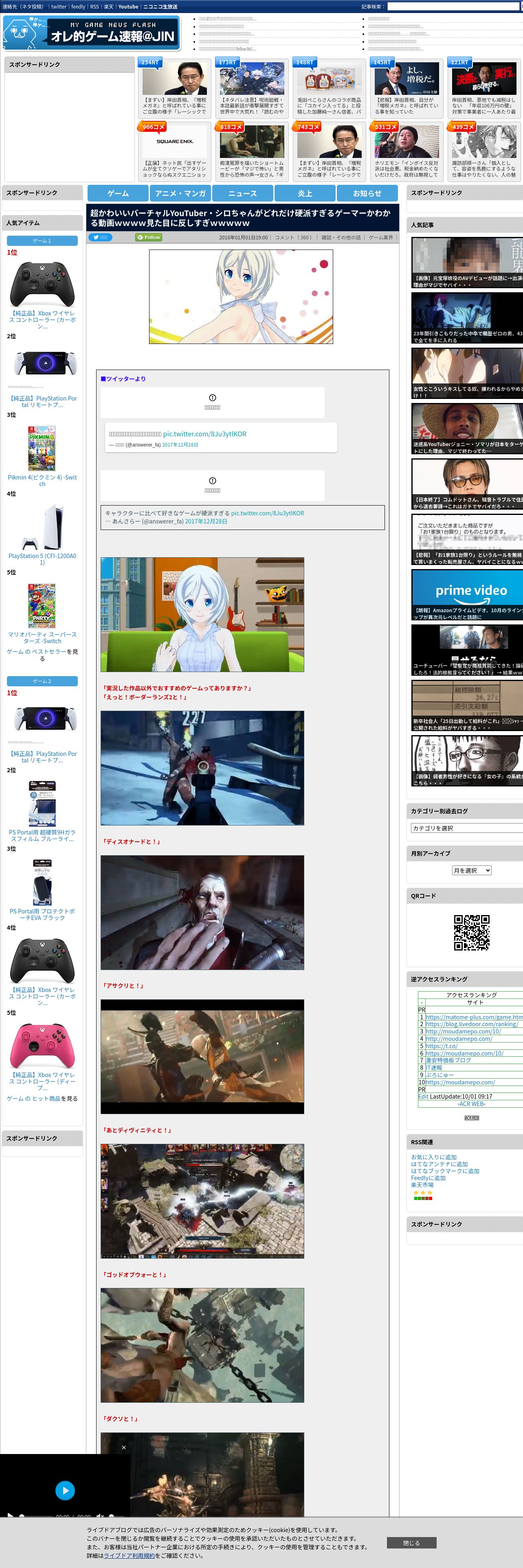Click the feedly link in top bar
This screenshot has width=523, height=1568.
78,7
